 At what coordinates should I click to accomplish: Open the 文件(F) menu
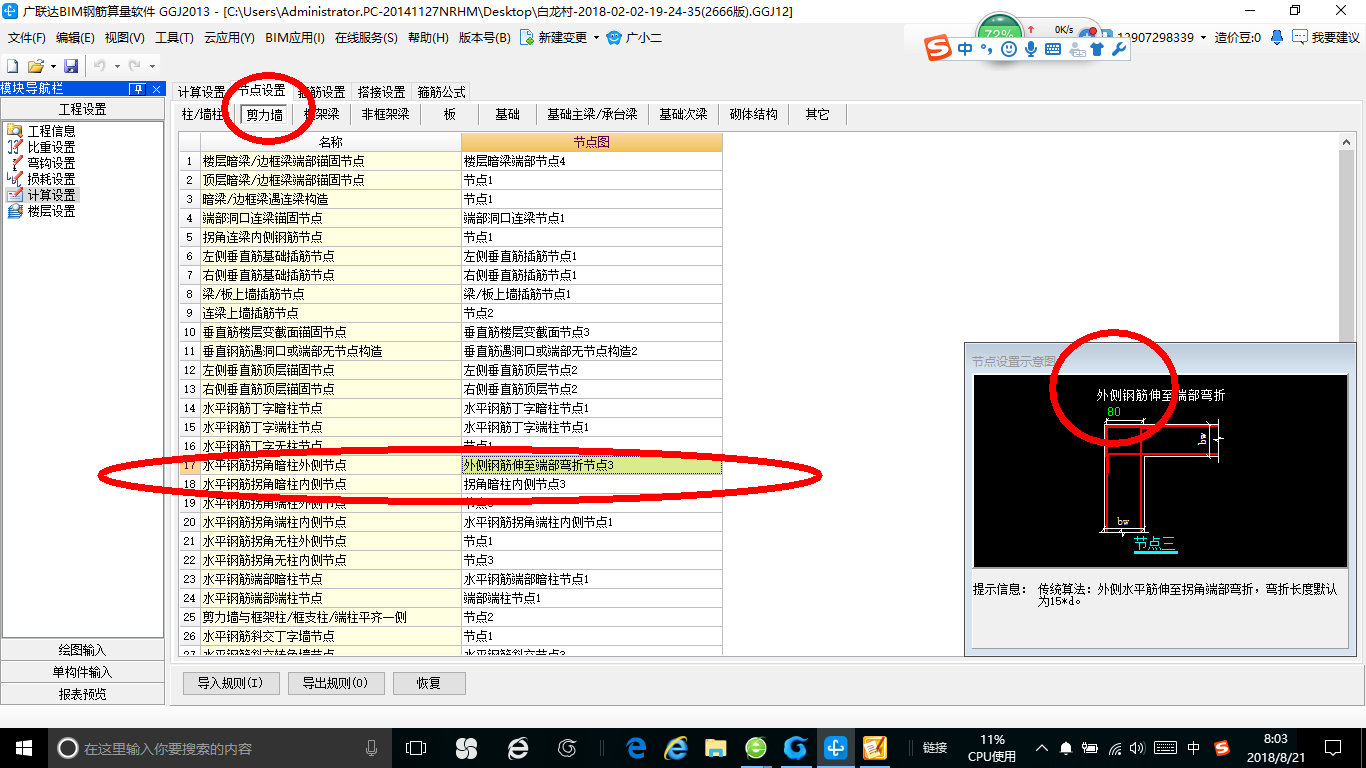click(27, 37)
